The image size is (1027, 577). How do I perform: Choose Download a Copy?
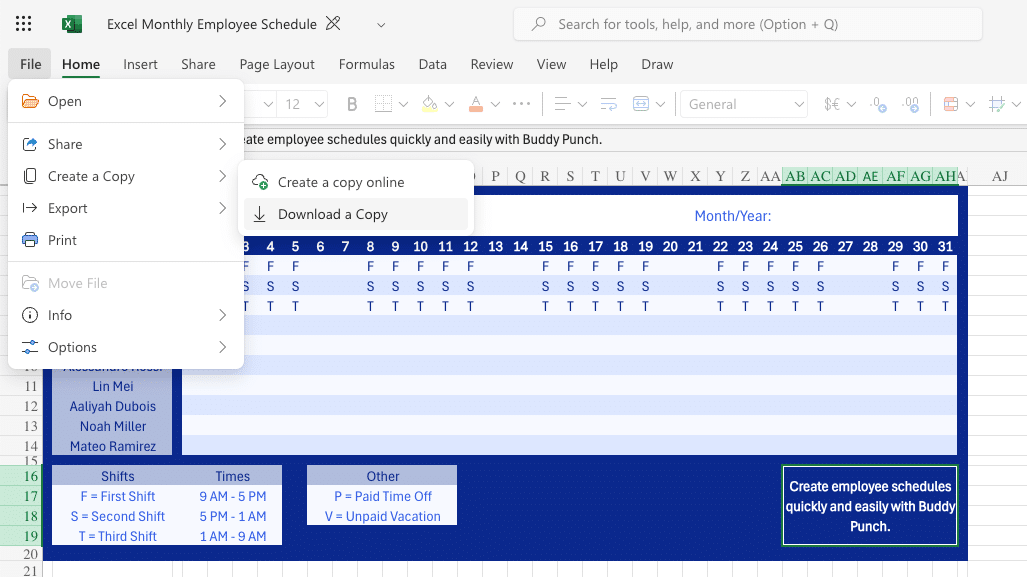click(x=333, y=214)
